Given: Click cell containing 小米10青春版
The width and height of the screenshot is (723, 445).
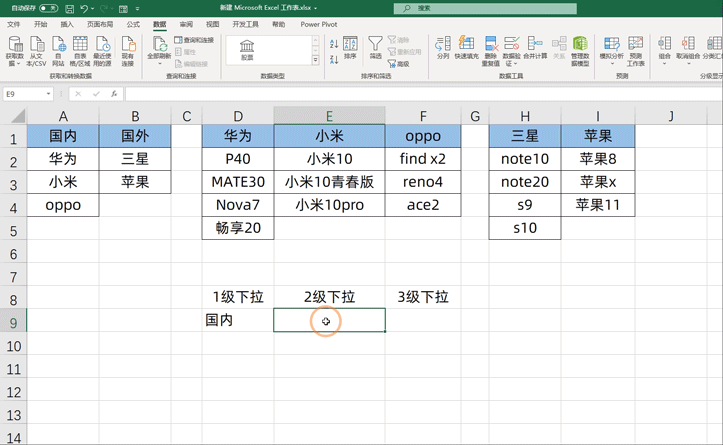Looking at the screenshot, I should (329, 182).
